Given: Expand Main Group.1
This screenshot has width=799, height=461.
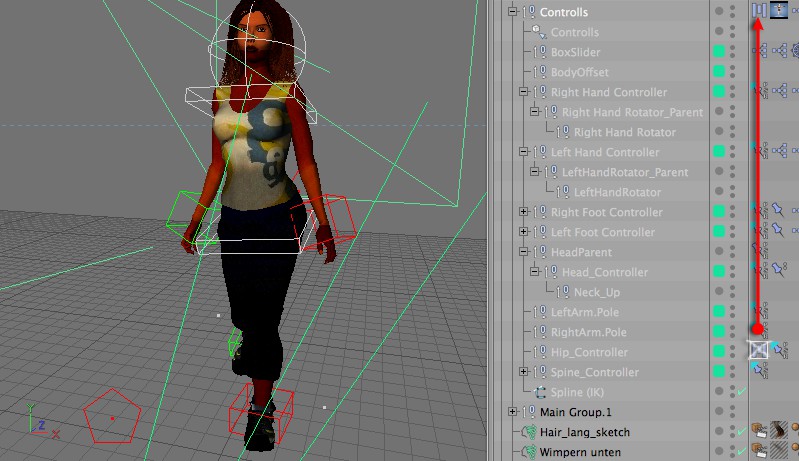Looking at the screenshot, I should [513, 412].
